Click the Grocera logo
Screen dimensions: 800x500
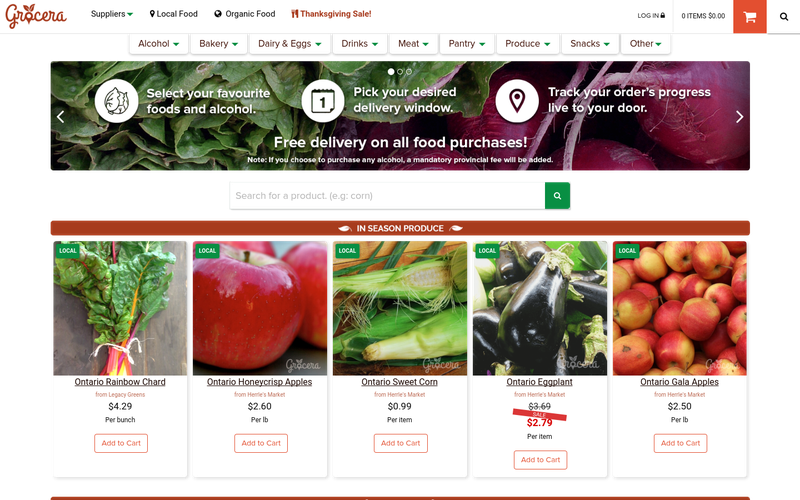[x=36, y=16]
